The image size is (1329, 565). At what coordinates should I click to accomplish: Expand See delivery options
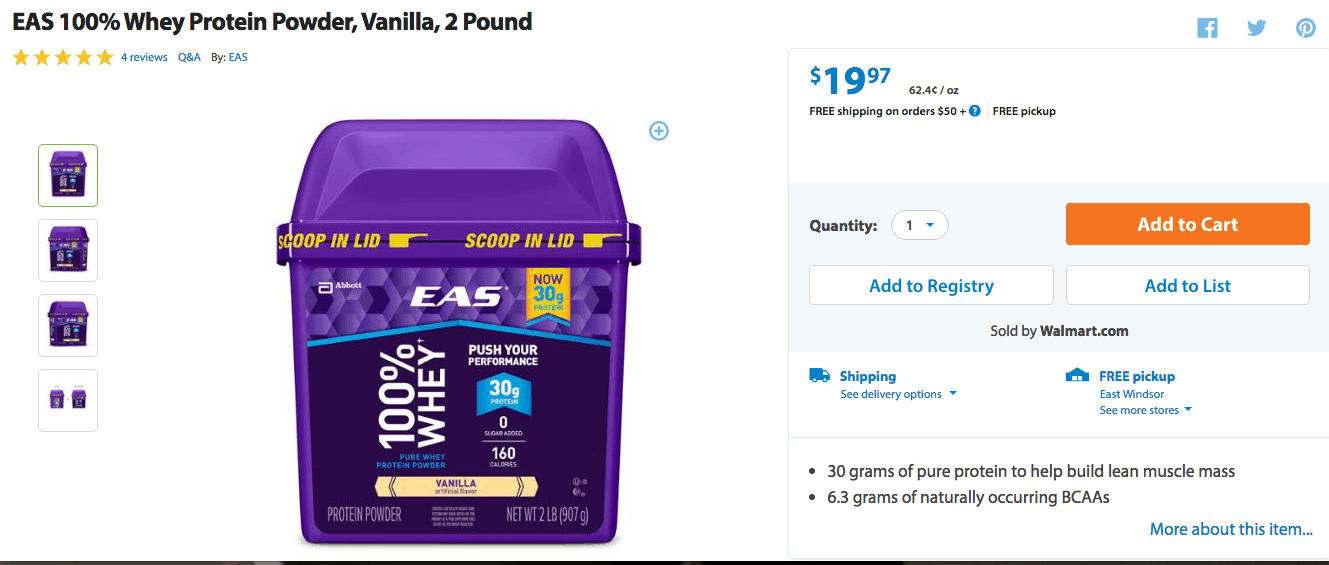point(898,394)
